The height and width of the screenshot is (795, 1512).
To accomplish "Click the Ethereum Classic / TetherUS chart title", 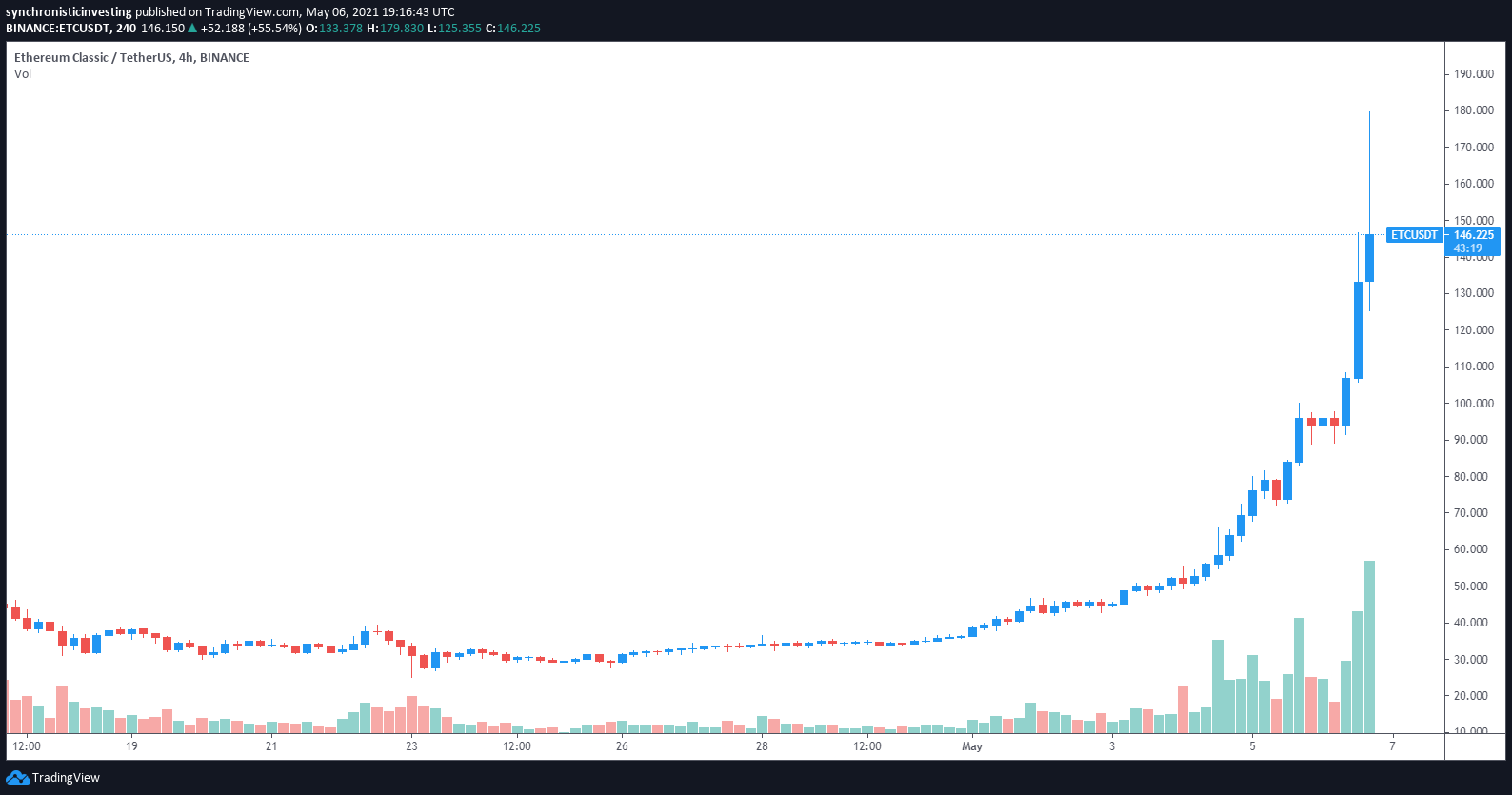I will 131,58.
